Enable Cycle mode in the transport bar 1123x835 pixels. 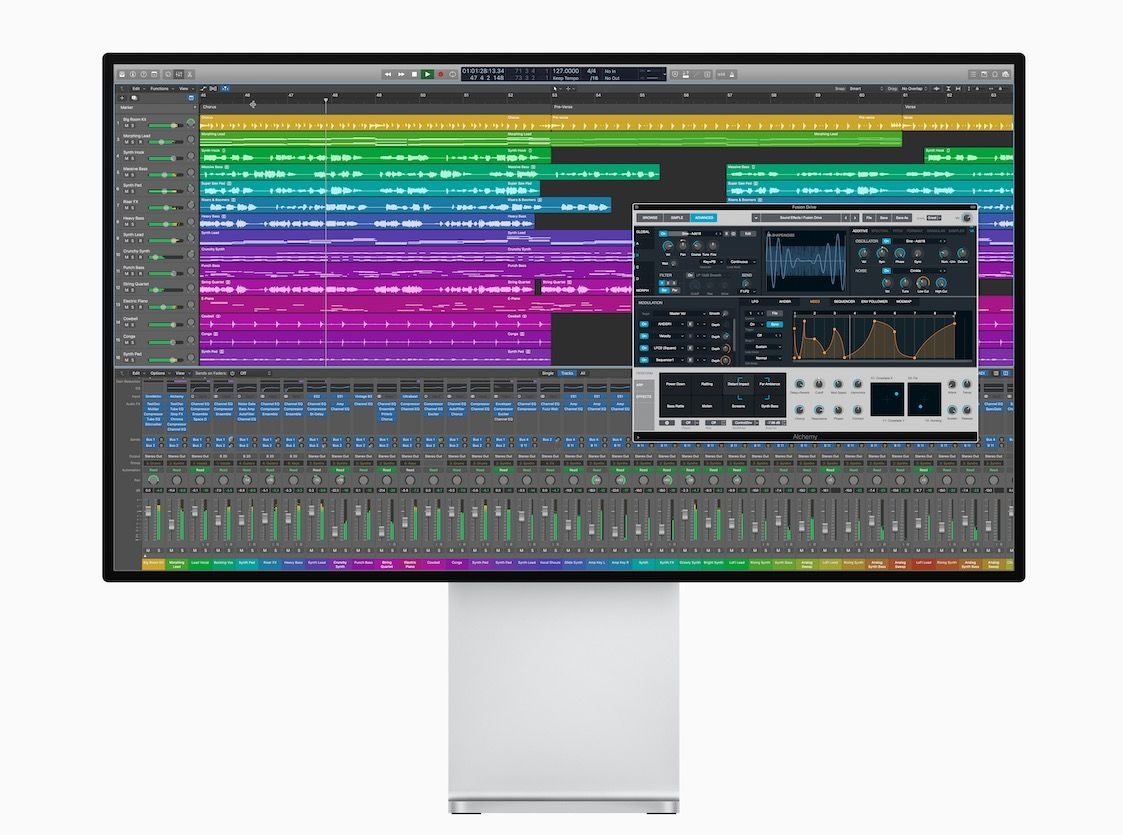[452, 73]
